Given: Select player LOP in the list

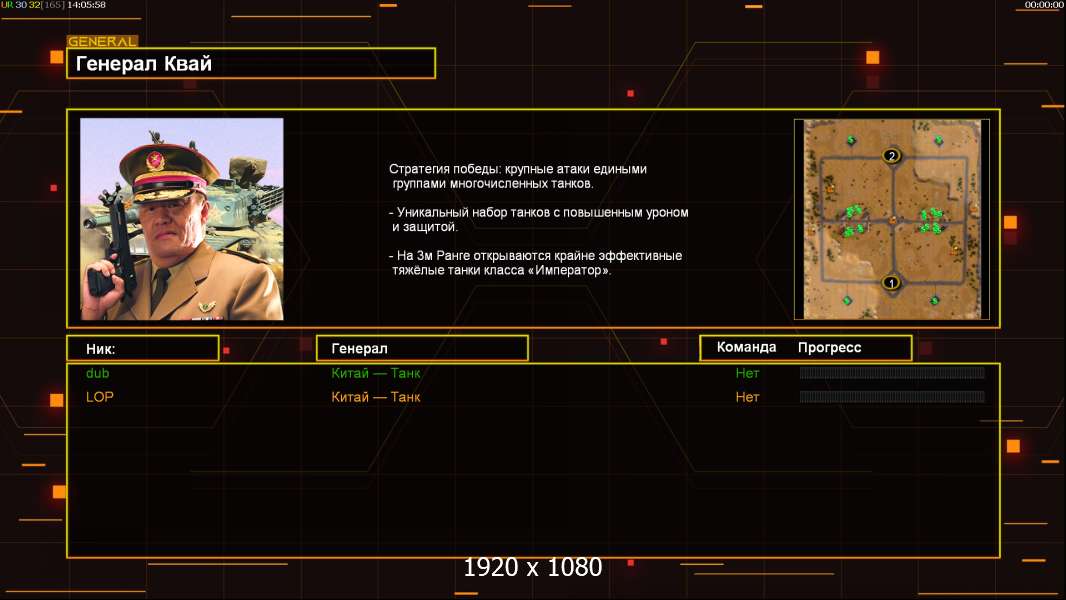Looking at the screenshot, I should tap(99, 397).
